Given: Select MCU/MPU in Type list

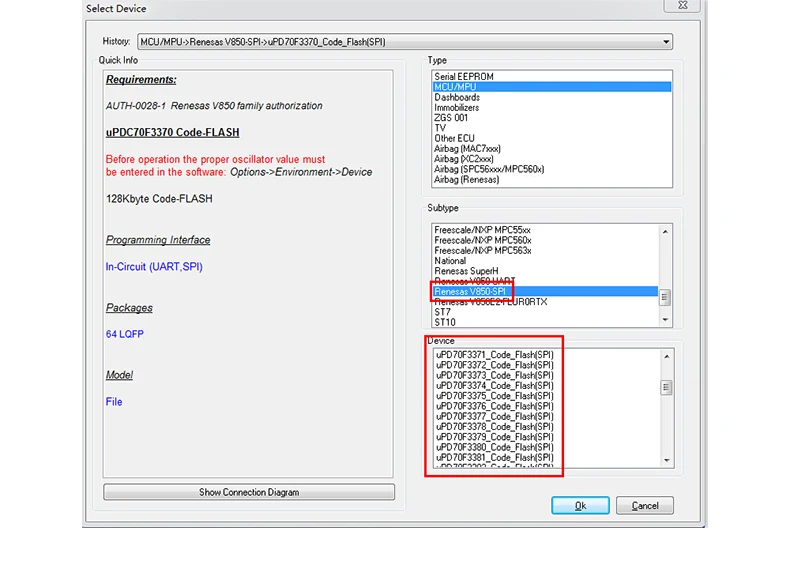Looking at the screenshot, I should 552,87.
